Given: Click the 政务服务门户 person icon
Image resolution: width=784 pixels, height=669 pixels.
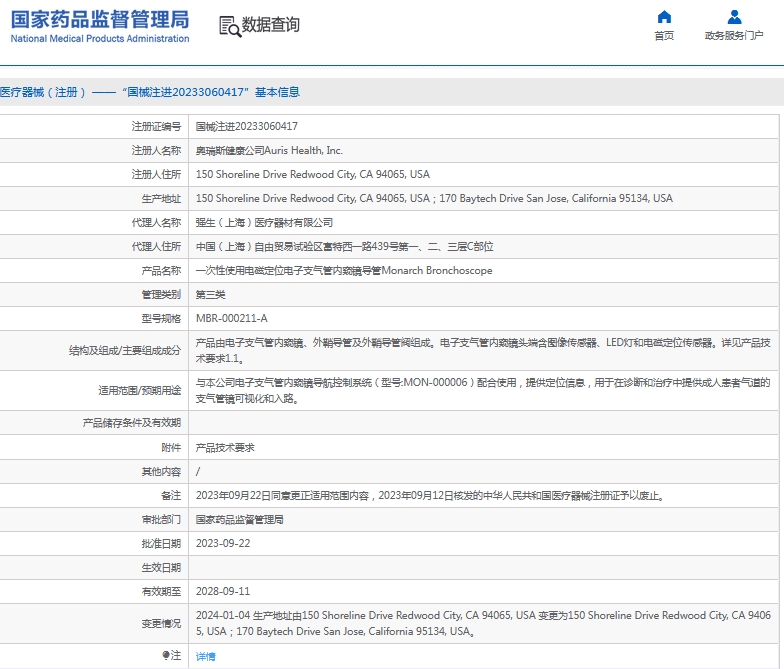Looking at the screenshot, I should click(x=734, y=17).
